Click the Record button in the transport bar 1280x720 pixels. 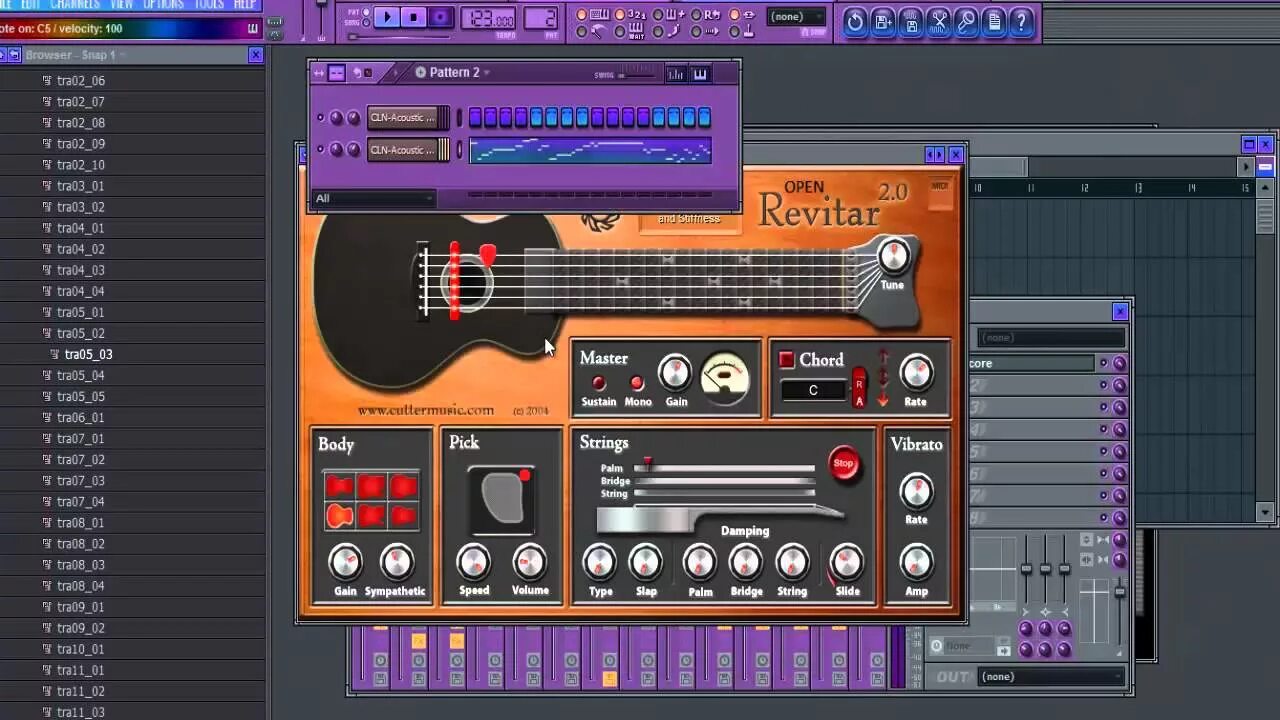click(440, 17)
